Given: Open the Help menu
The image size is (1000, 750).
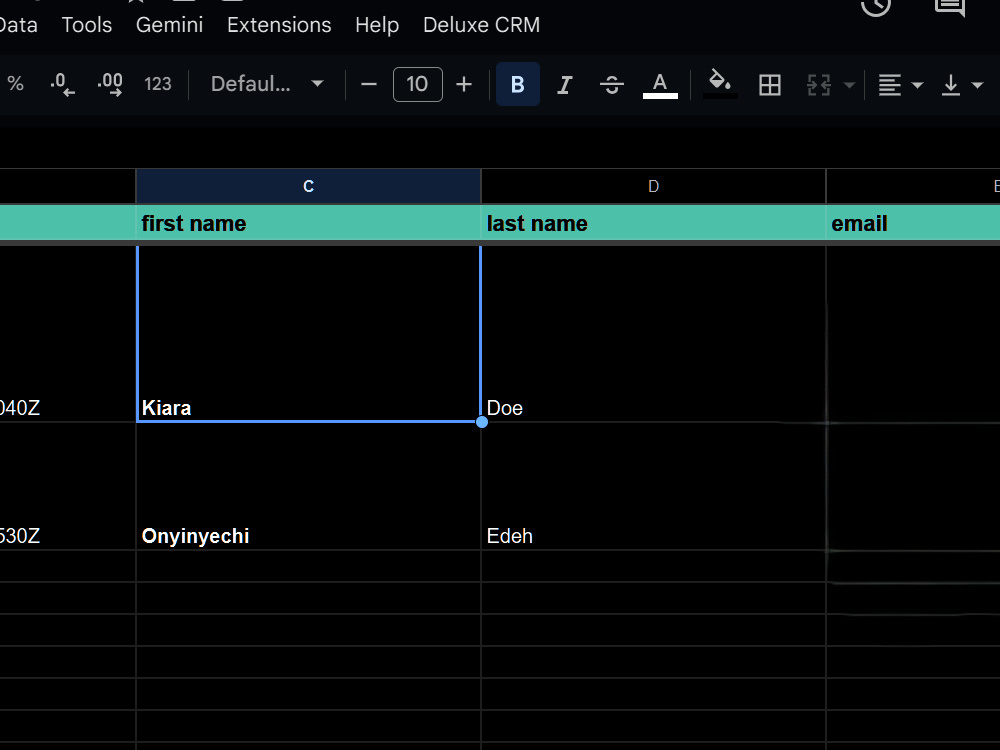Looking at the screenshot, I should point(377,25).
